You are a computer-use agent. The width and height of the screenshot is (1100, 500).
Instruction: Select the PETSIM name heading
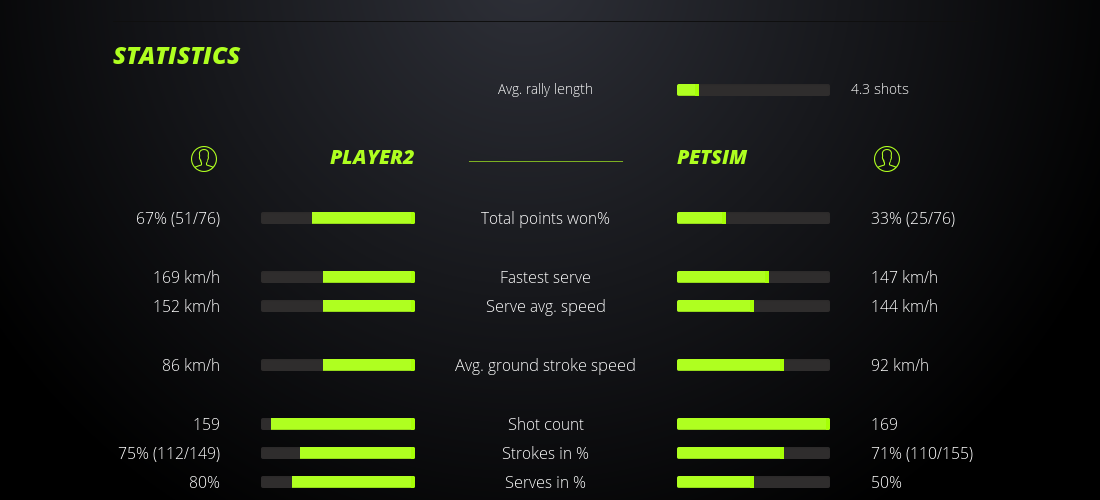click(712, 157)
